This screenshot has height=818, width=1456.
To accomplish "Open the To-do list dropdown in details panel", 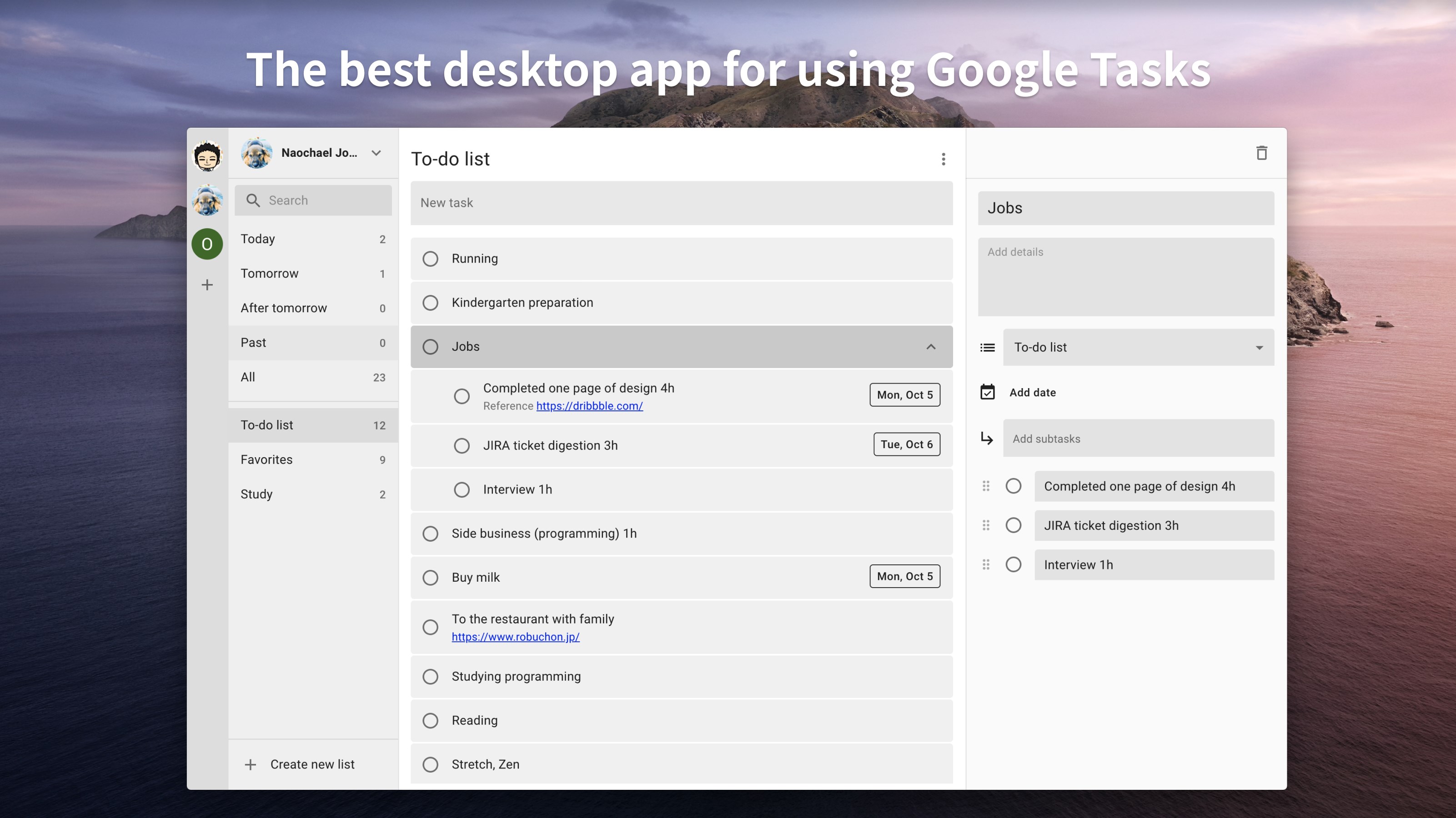I will pos(1138,348).
